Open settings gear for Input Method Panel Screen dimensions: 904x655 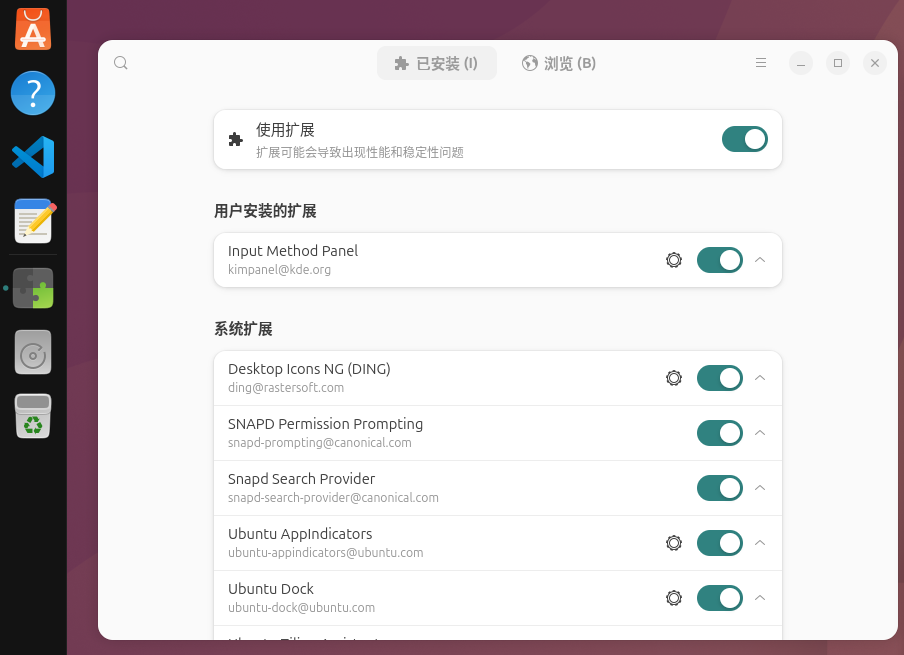(673, 260)
